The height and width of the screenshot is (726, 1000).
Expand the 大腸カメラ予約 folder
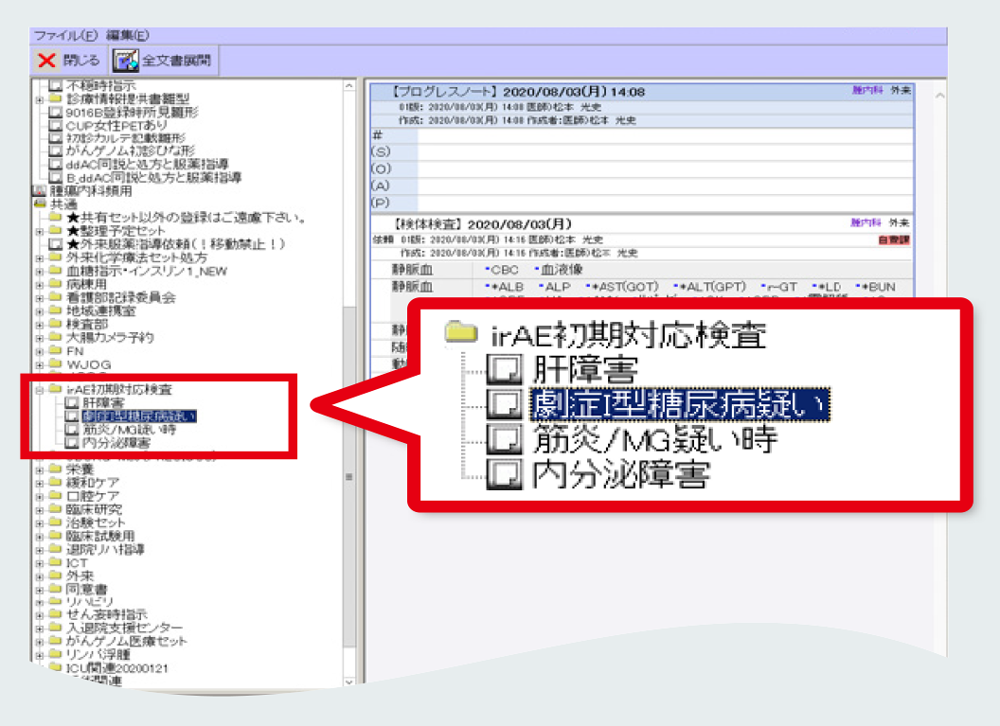[40, 338]
